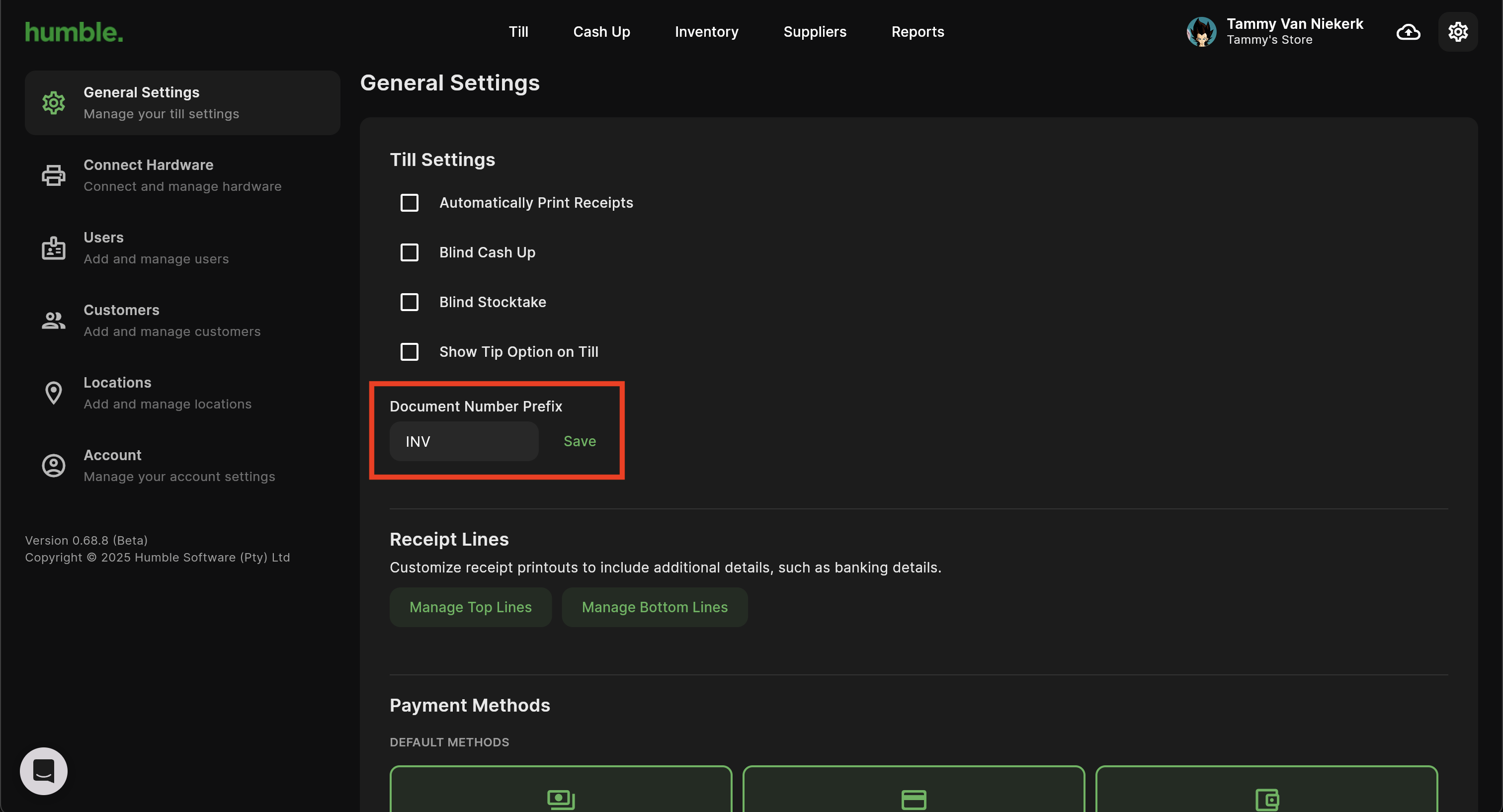
Task: Open Reports page
Action: coord(918,31)
